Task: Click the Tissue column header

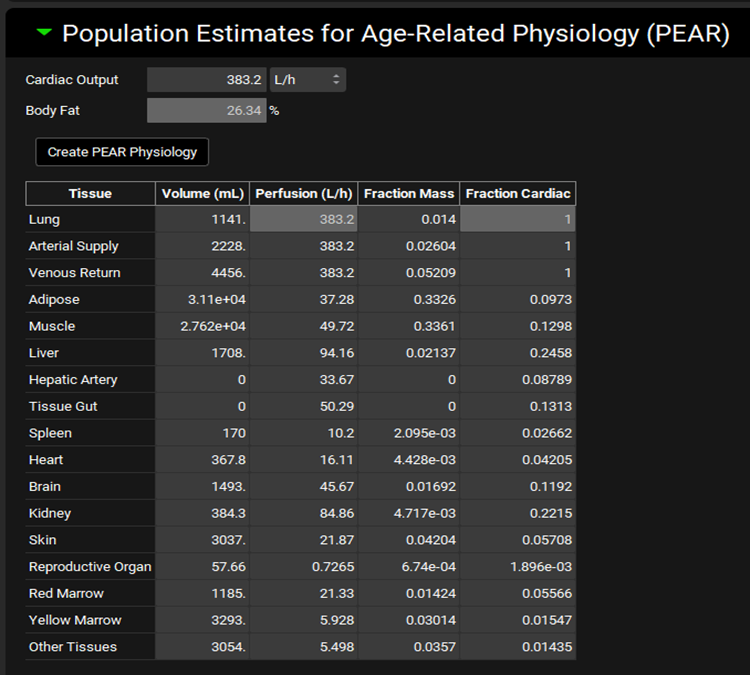Action: pos(90,194)
